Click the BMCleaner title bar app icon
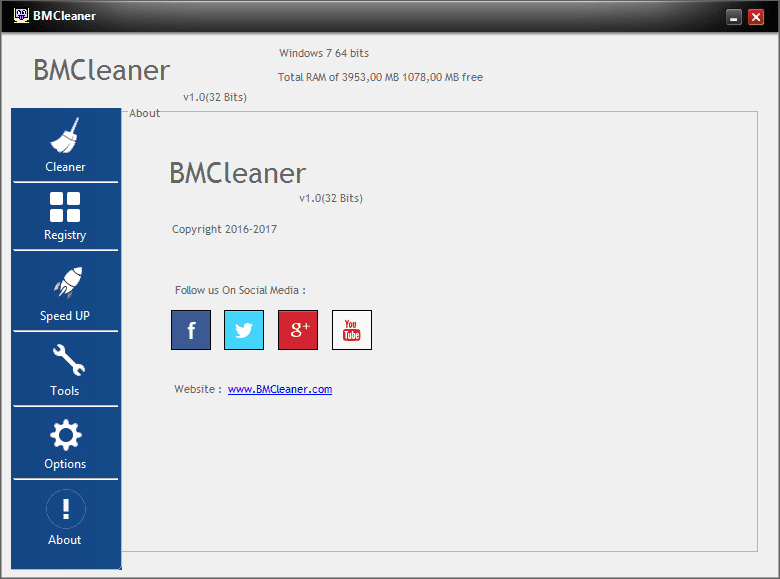Viewport: 780px width, 579px height. pyautogui.click(x=21, y=15)
